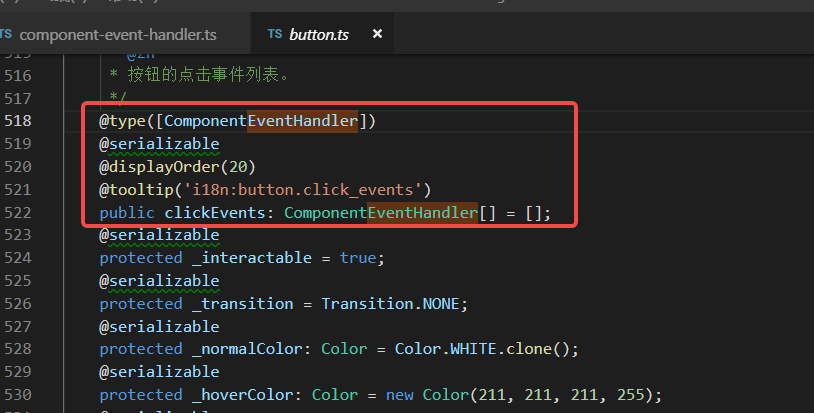The height and width of the screenshot is (413, 814).
Task: Close the button.ts tab
Action: pos(377,34)
